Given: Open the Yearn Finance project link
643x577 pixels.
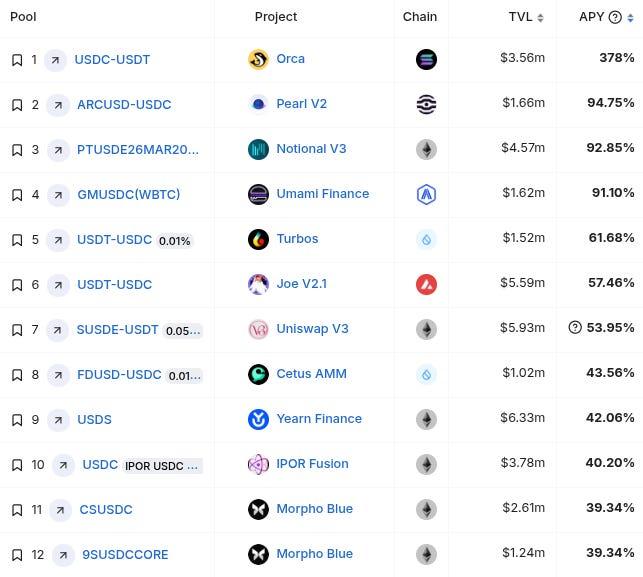Looking at the screenshot, I should coord(319,419).
